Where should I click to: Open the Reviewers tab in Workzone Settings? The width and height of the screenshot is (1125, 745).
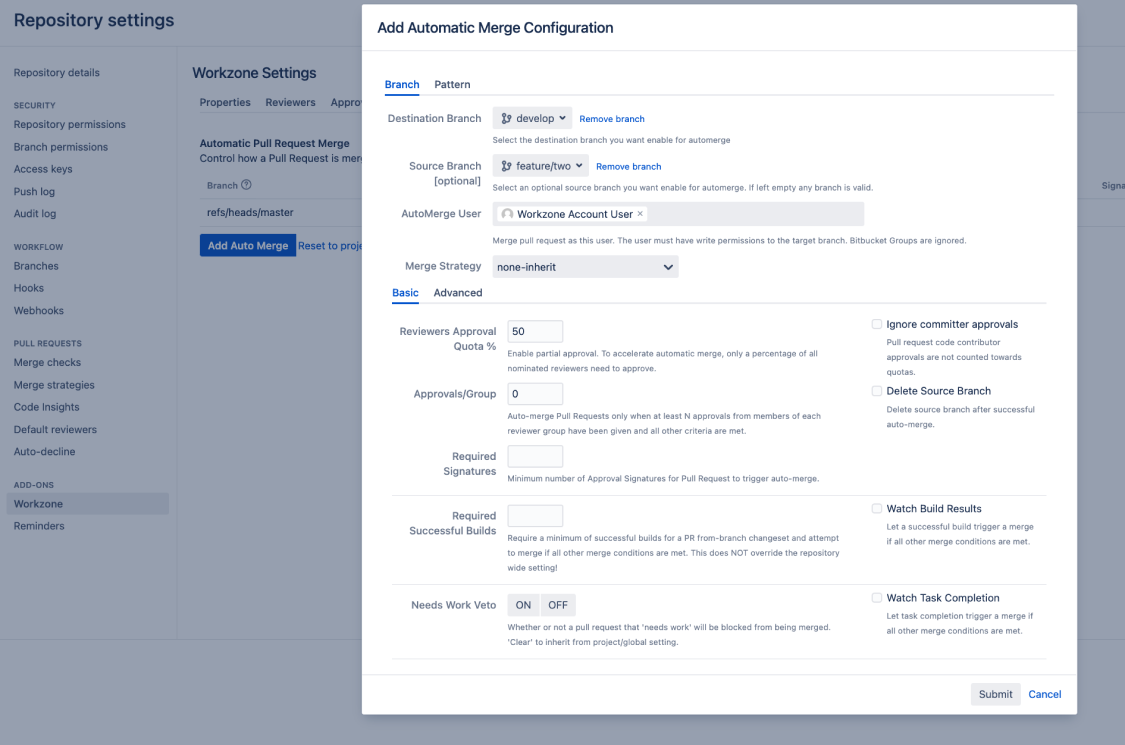291,103
